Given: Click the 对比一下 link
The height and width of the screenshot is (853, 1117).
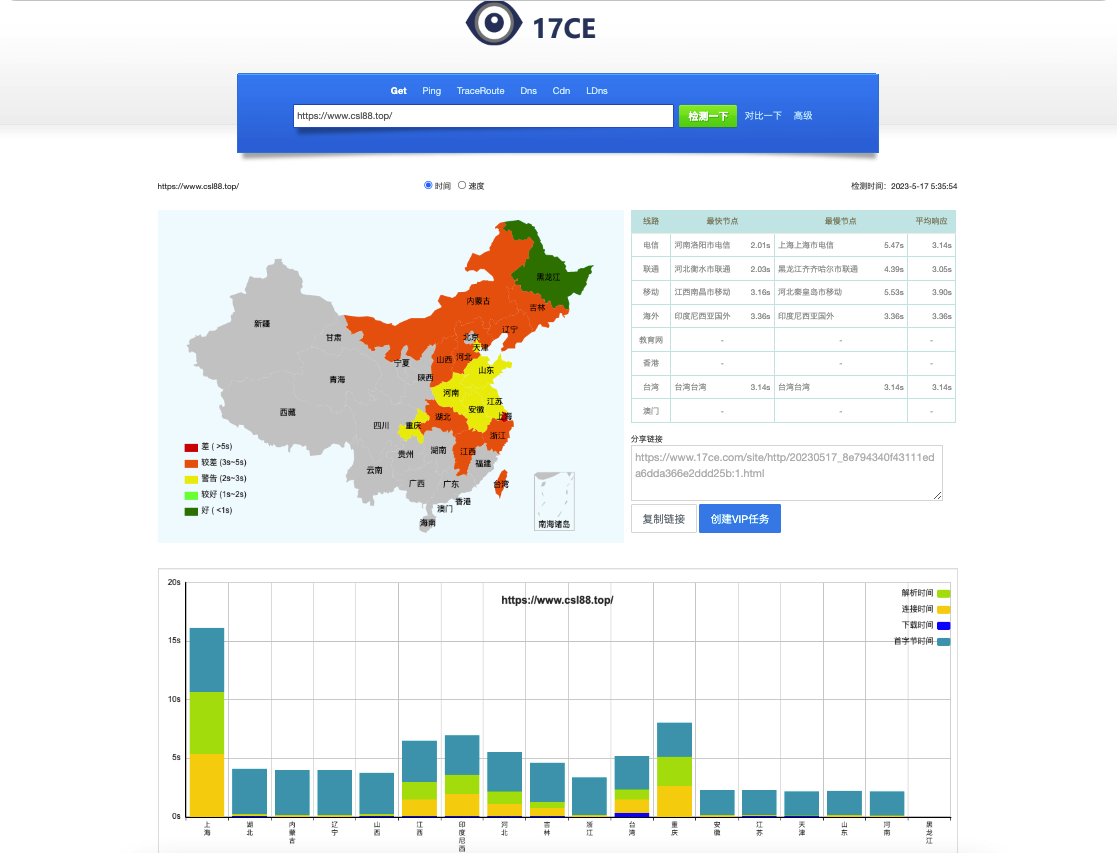Looking at the screenshot, I should (763, 115).
